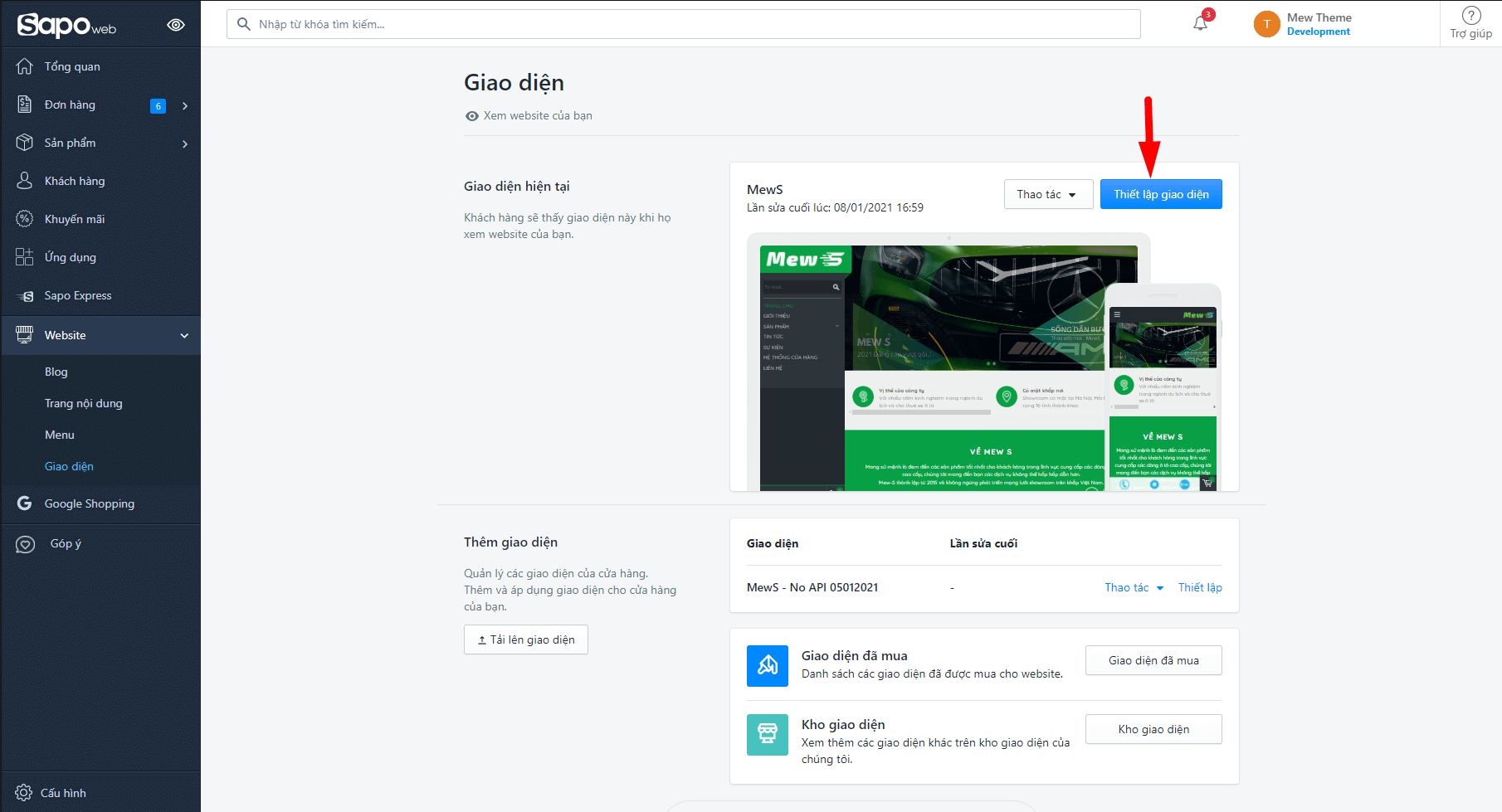Open Thao tác dropdown for MewS - No API

click(1134, 587)
